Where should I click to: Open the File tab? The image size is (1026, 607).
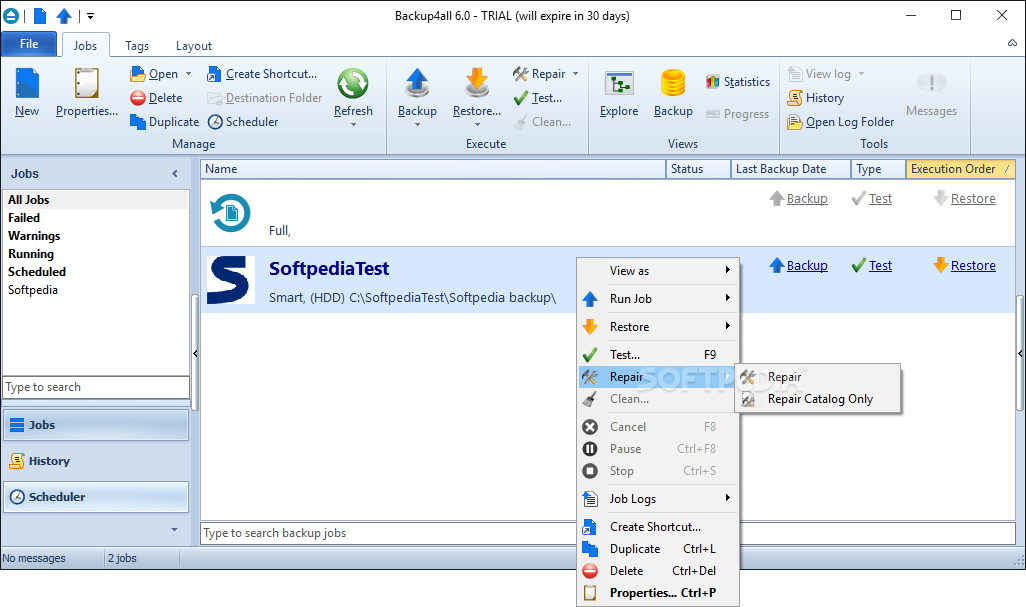pyautogui.click(x=29, y=44)
